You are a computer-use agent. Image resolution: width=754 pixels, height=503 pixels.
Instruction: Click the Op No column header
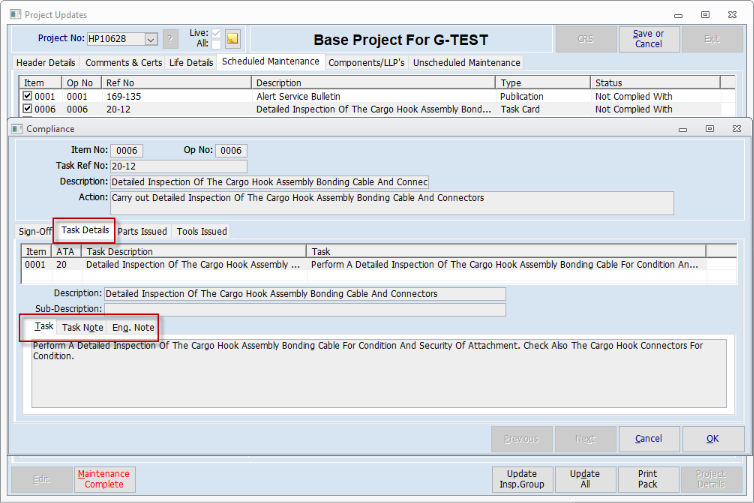(x=81, y=83)
